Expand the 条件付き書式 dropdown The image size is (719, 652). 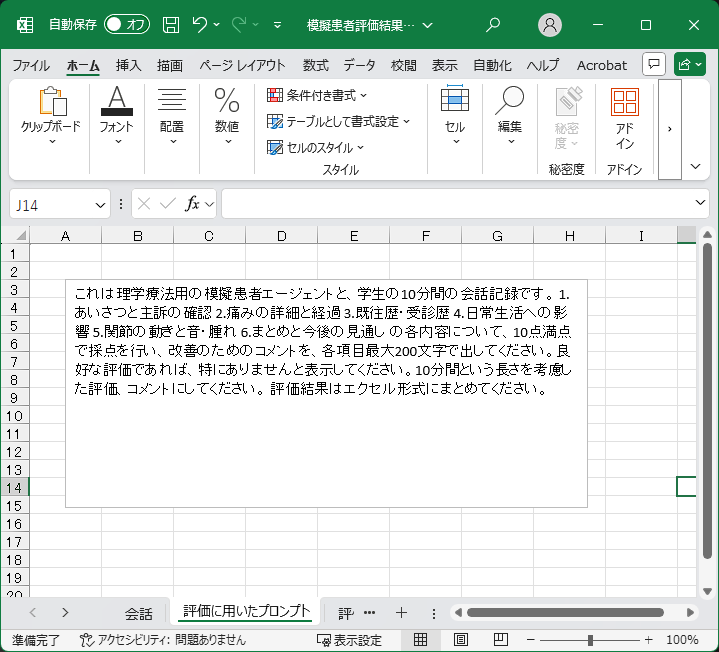318,95
